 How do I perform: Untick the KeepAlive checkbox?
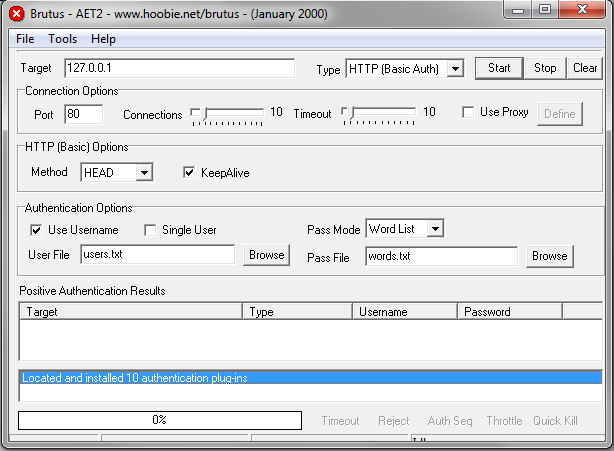[x=189, y=172]
